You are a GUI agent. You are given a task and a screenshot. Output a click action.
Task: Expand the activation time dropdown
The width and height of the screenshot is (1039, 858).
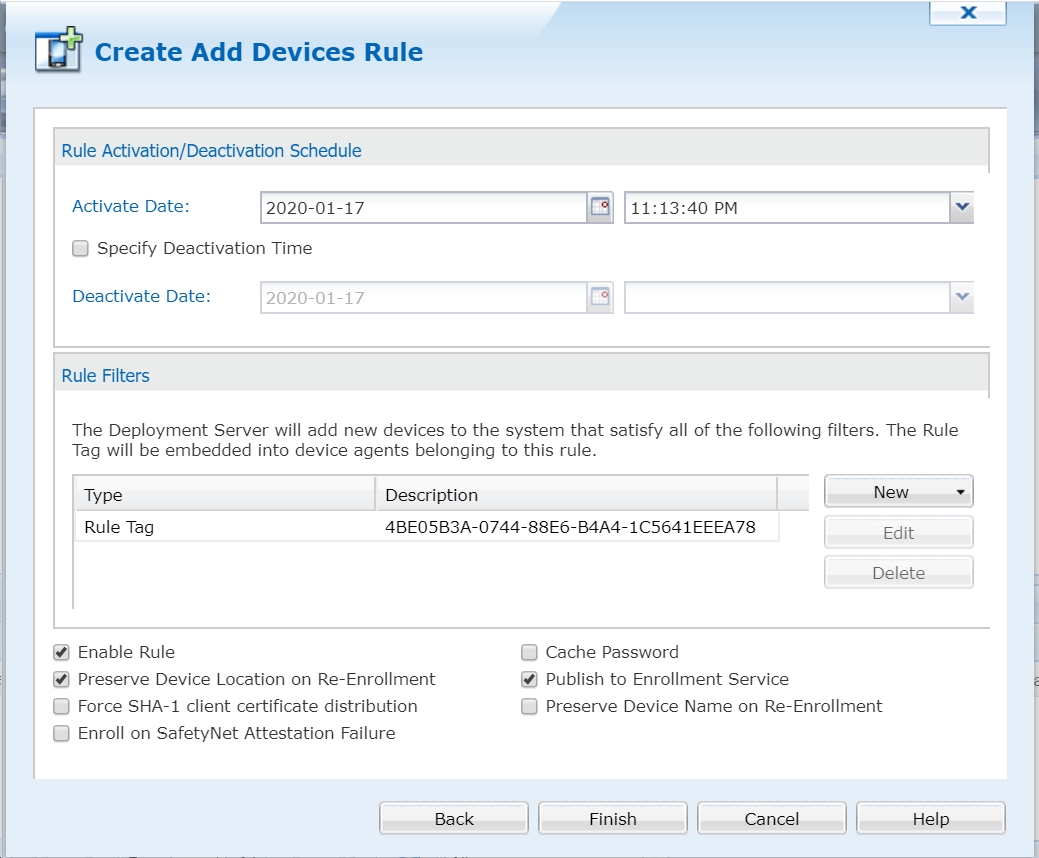coord(961,208)
